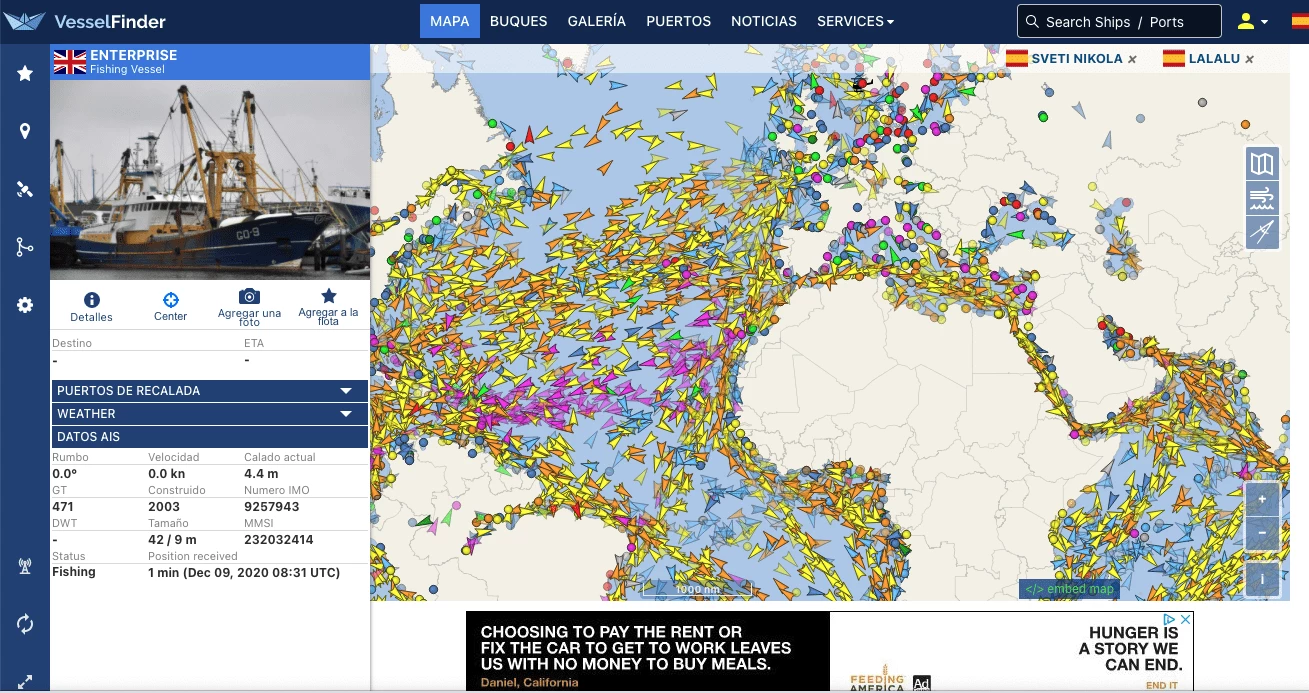
Task: Open the favorites star in left sidebar
Action: [25, 73]
